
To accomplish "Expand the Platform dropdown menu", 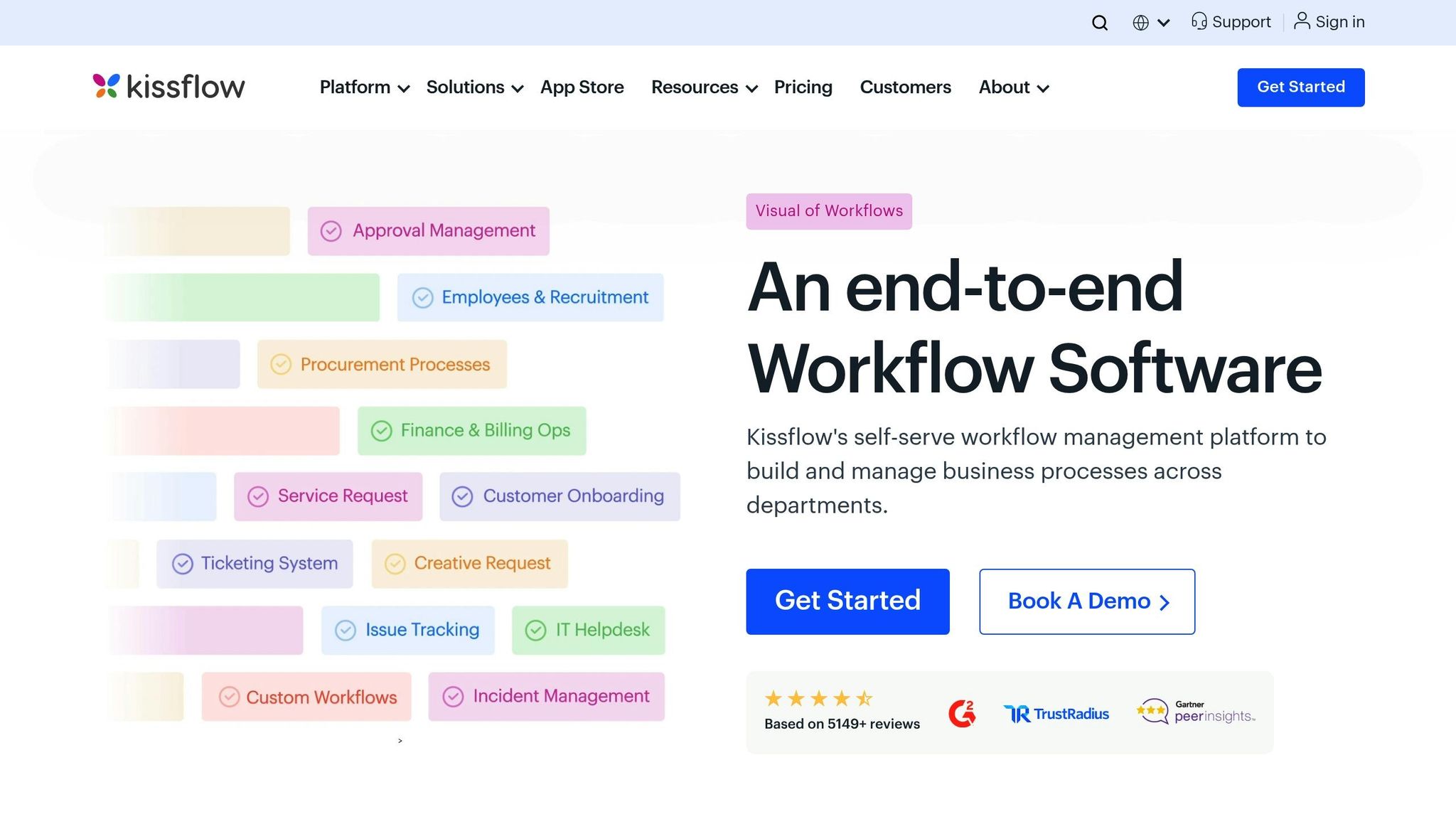I will click(x=364, y=87).
